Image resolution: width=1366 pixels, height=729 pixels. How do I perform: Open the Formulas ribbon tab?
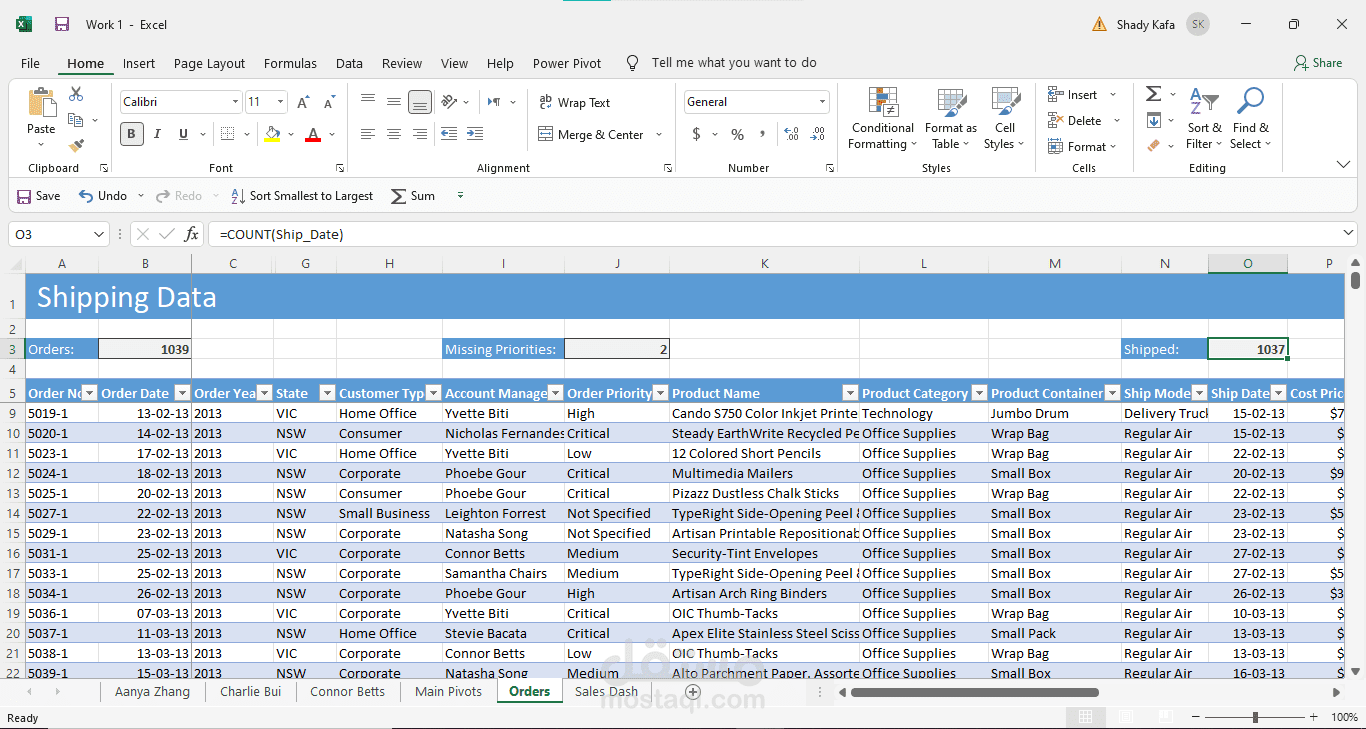290,62
